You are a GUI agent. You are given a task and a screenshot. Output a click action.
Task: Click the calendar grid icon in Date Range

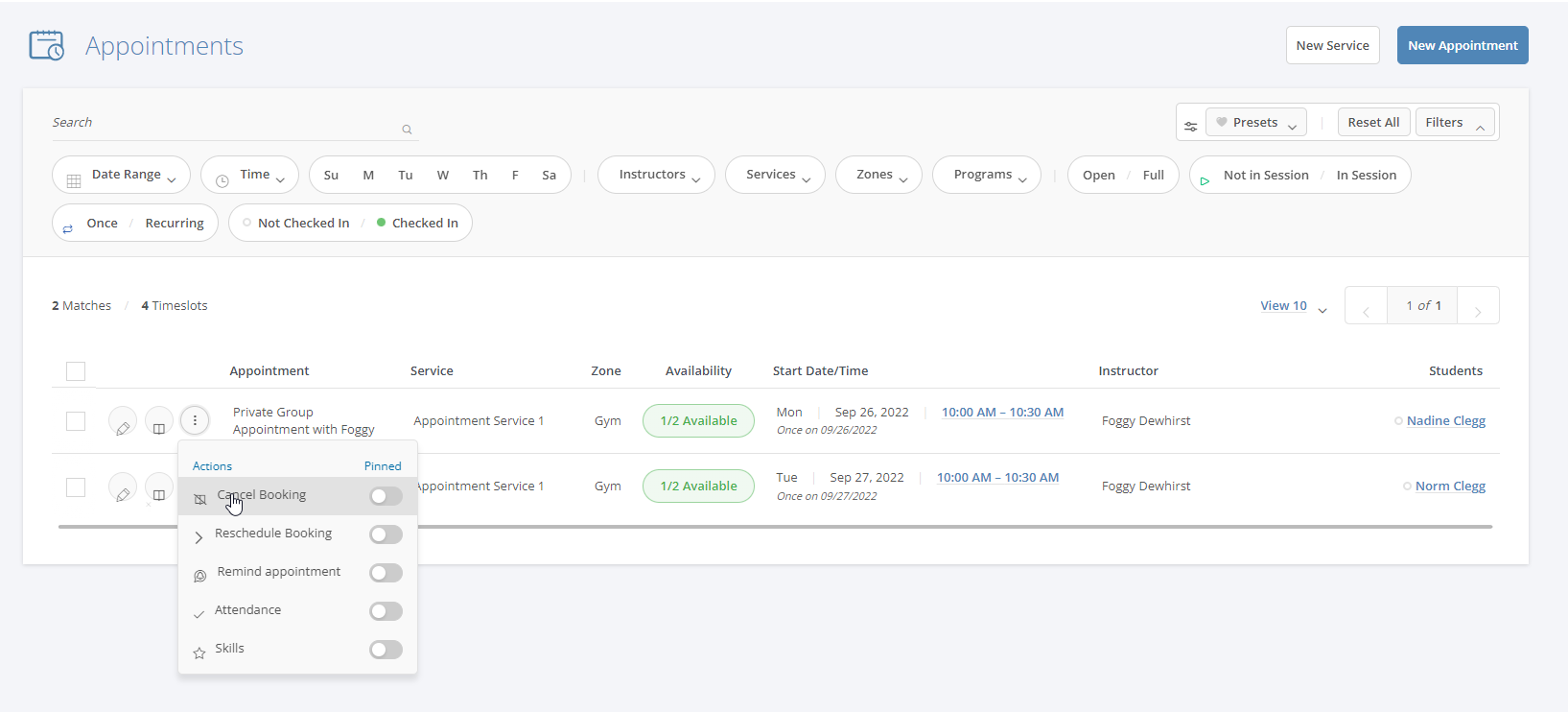click(74, 180)
